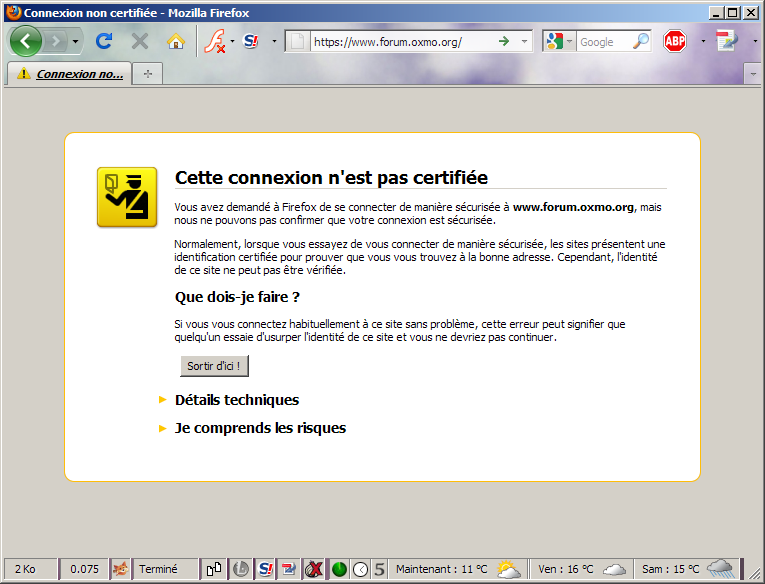
Task: Click the 'Sortir d'ici !' button
Action: 214,366
